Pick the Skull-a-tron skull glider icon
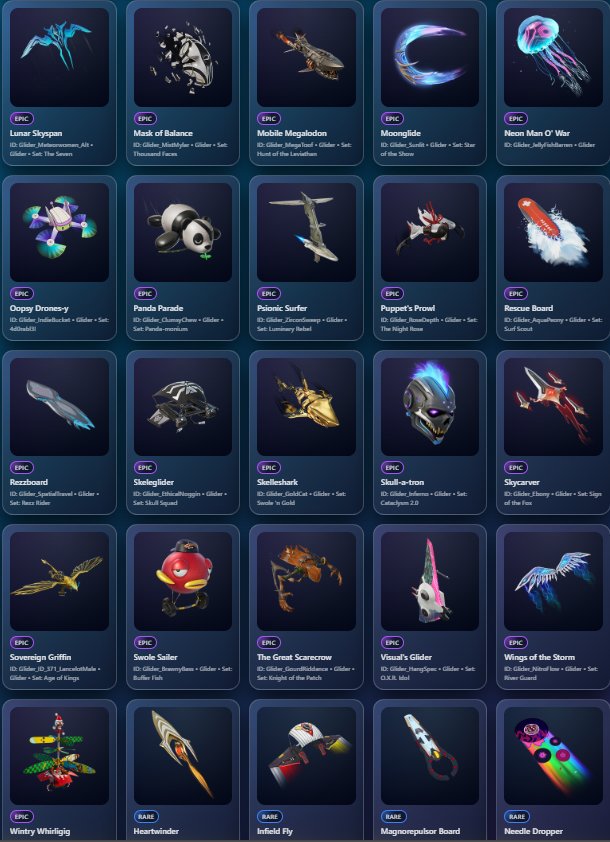The image size is (610, 842). point(430,407)
